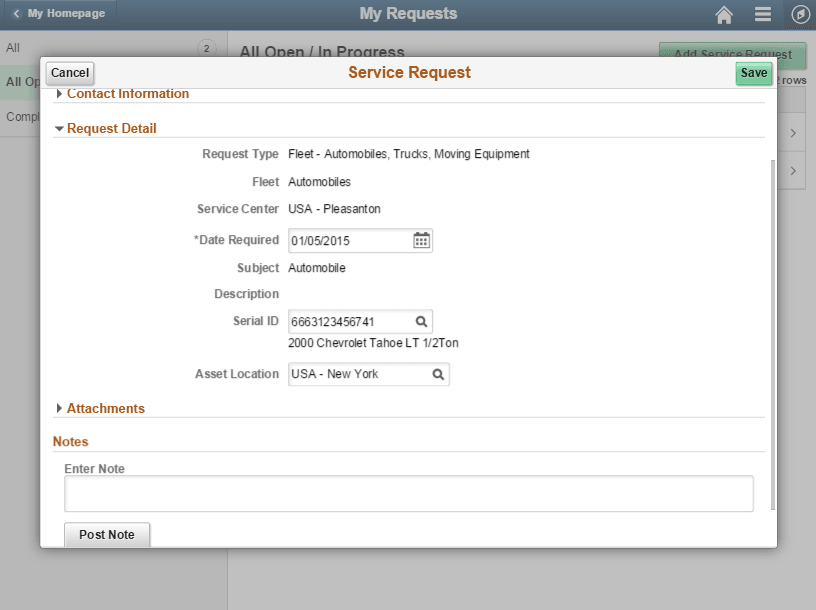Select the All filter in the sidebar
The height and width of the screenshot is (610, 816).
coord(12,47)
